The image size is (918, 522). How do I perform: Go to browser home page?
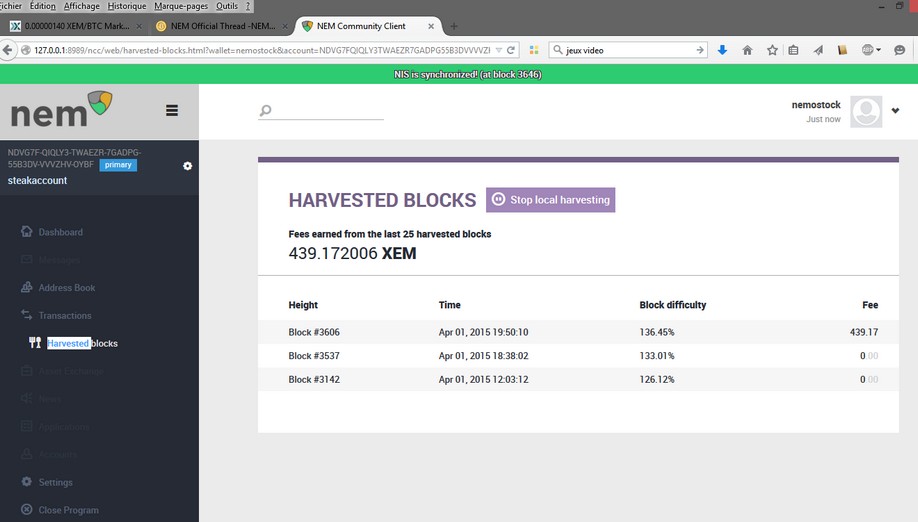747,50
